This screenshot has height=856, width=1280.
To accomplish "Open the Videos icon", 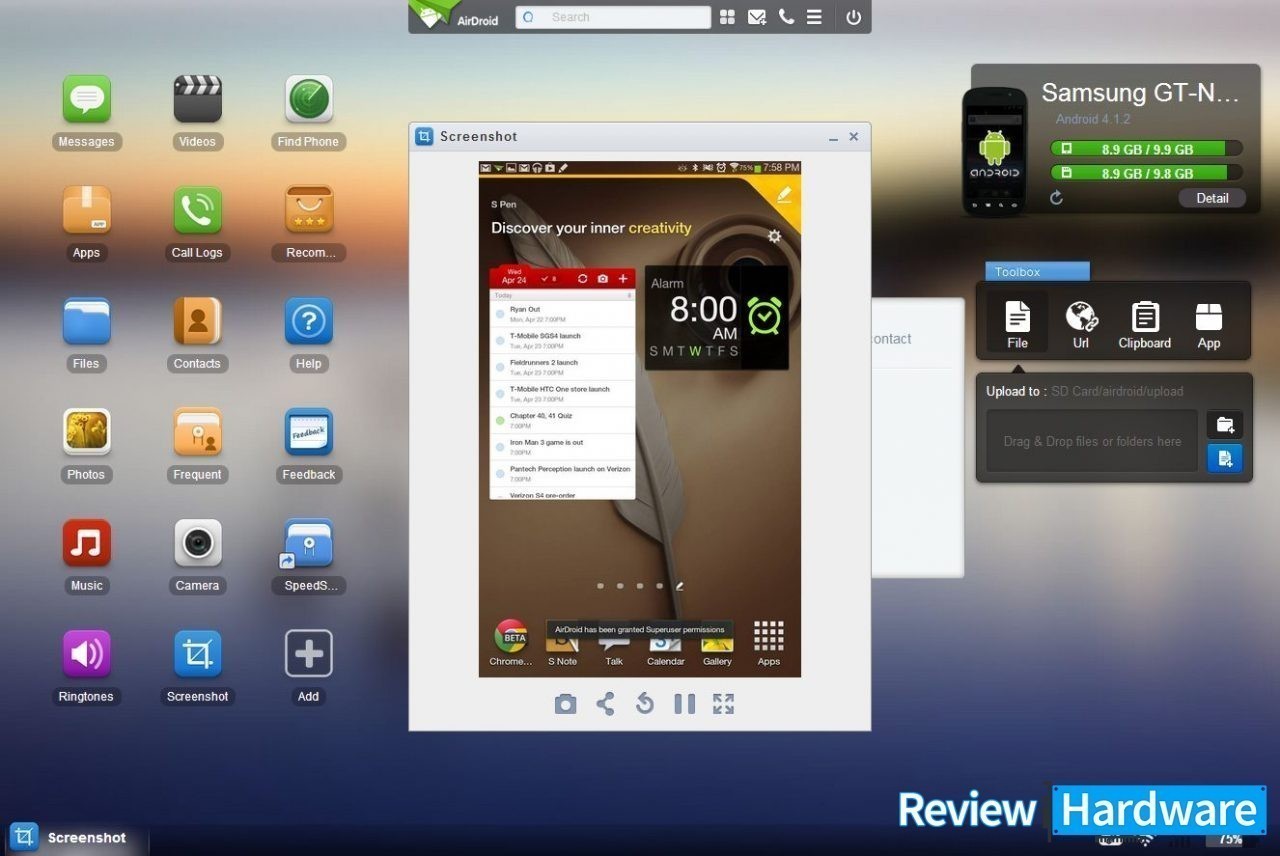I will coord(197,100).
